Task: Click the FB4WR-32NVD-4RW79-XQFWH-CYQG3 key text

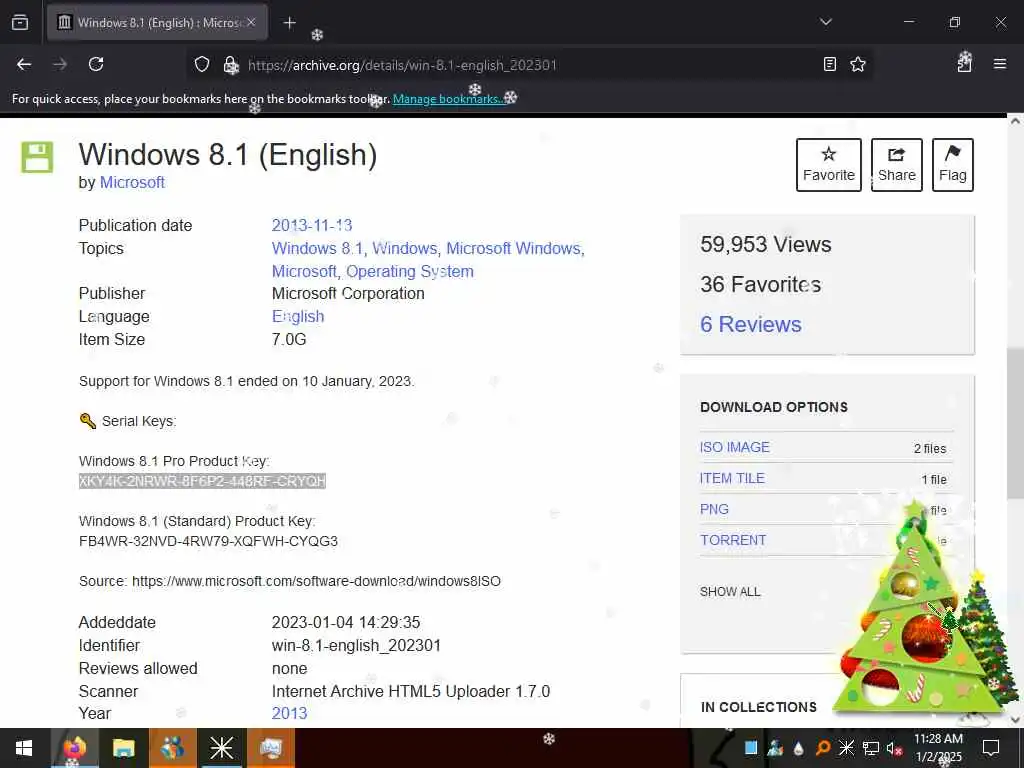Action: tap(208, 541)
